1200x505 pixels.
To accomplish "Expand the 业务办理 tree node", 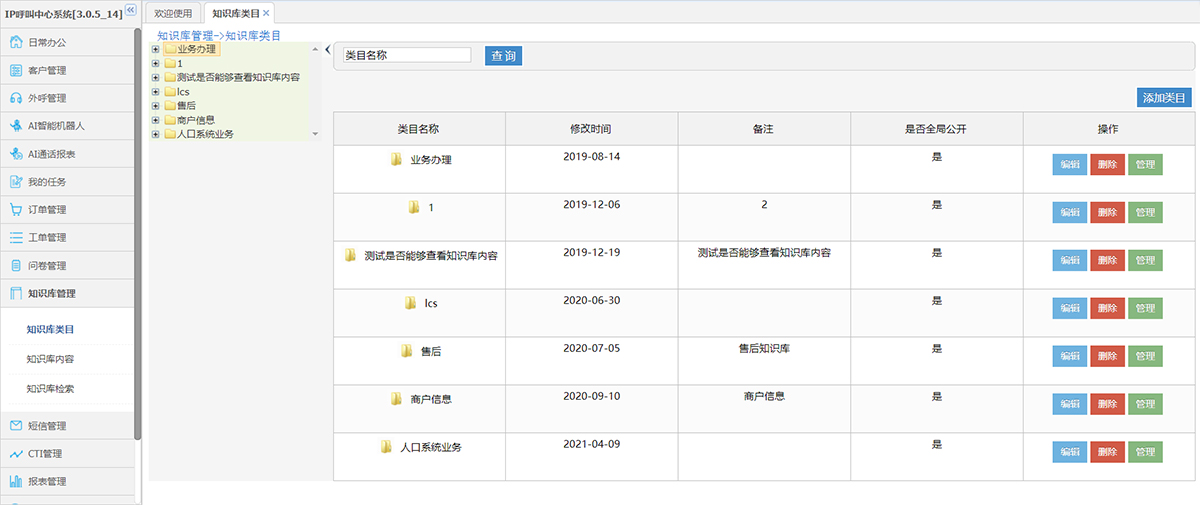I will (x=155, y=49).
